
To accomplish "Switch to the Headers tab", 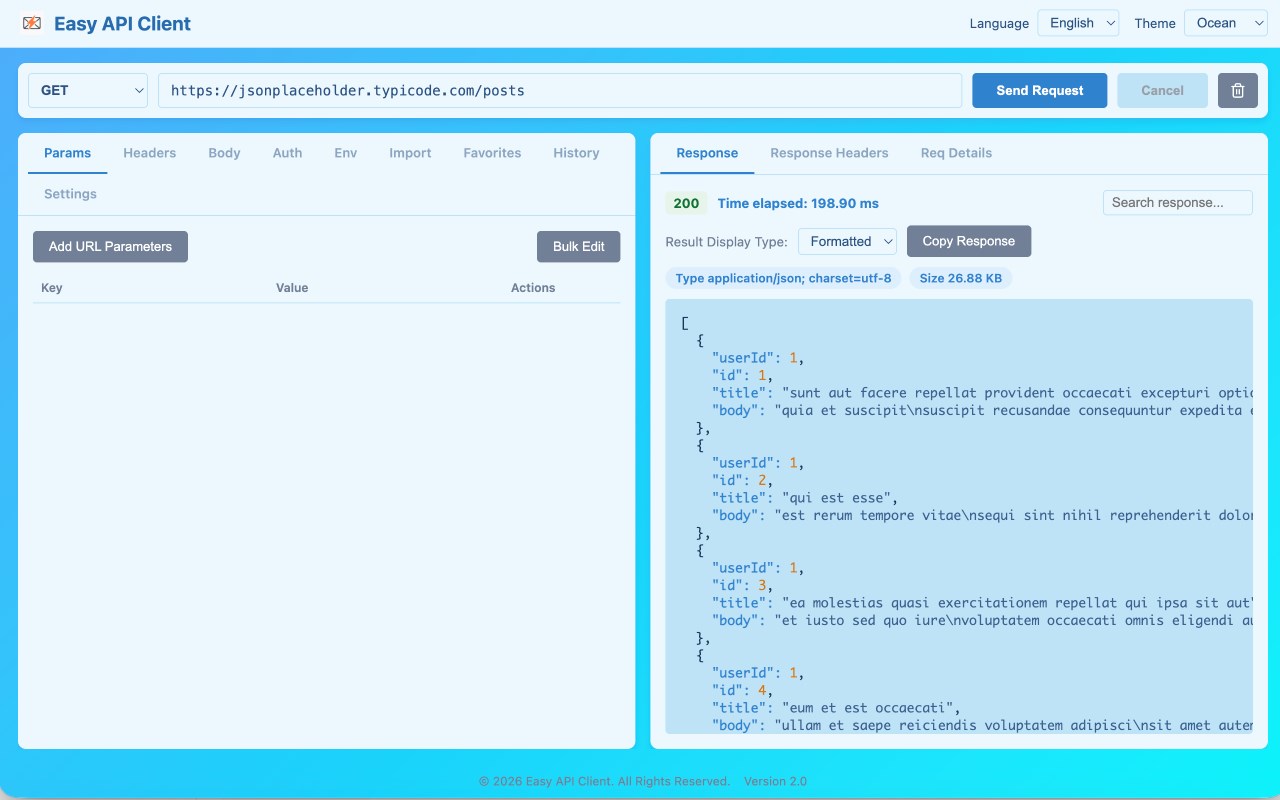I will (x=149, y=153).
